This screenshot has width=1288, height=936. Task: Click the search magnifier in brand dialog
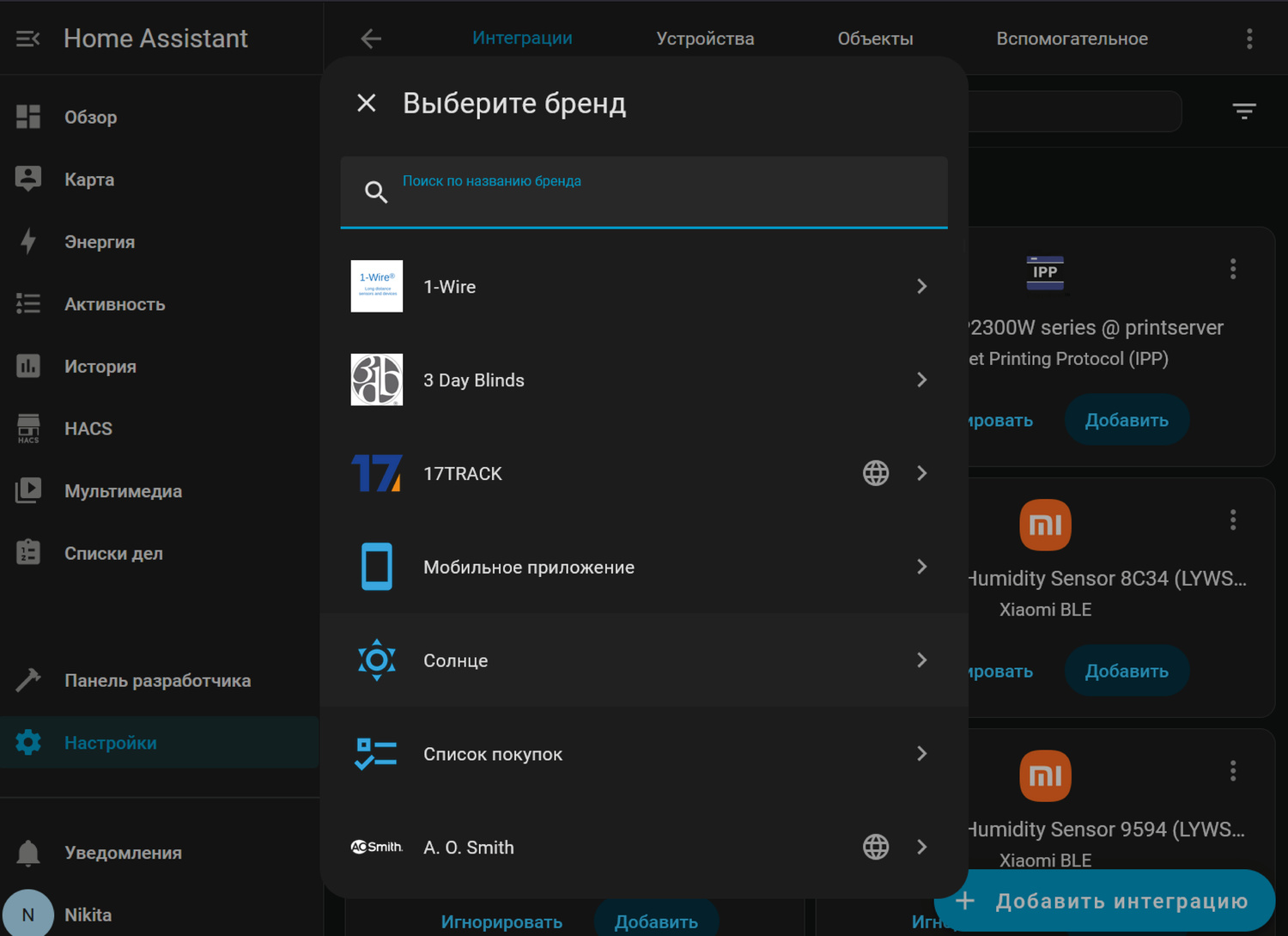pyautogui.click(x=376, y=191)
